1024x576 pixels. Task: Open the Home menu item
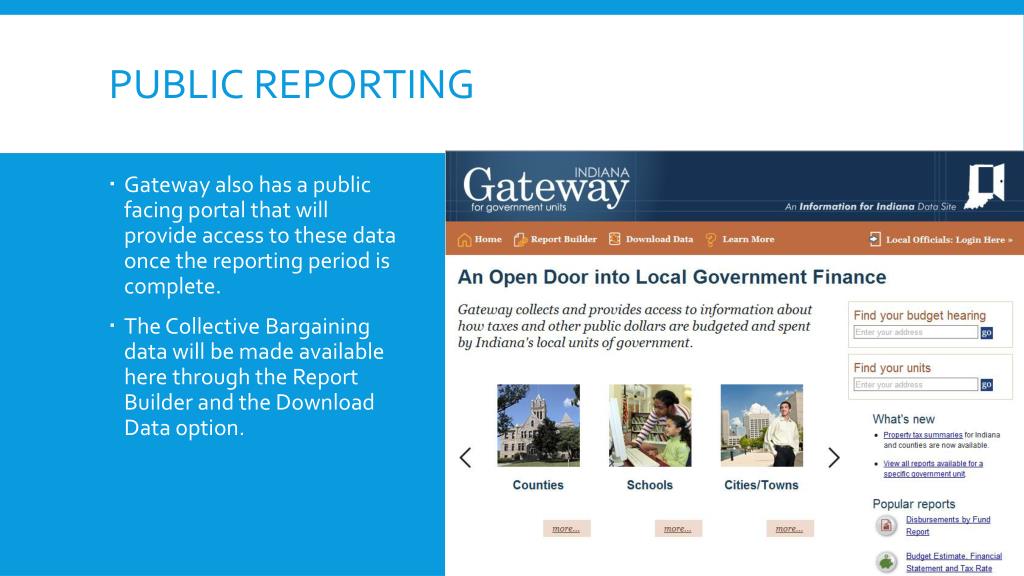click(x=488, y=239)
